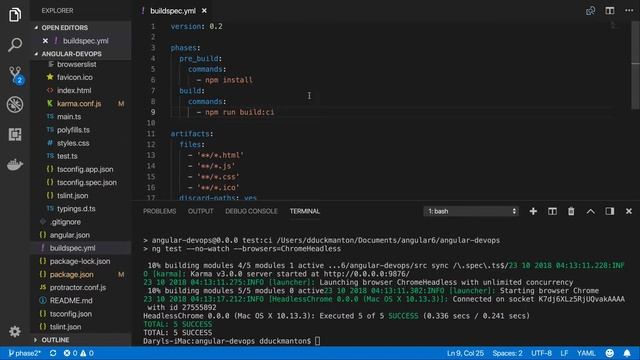
Task: Synchronize changes from the status bar
Action: pyautogui.click(x=53, y=353)
